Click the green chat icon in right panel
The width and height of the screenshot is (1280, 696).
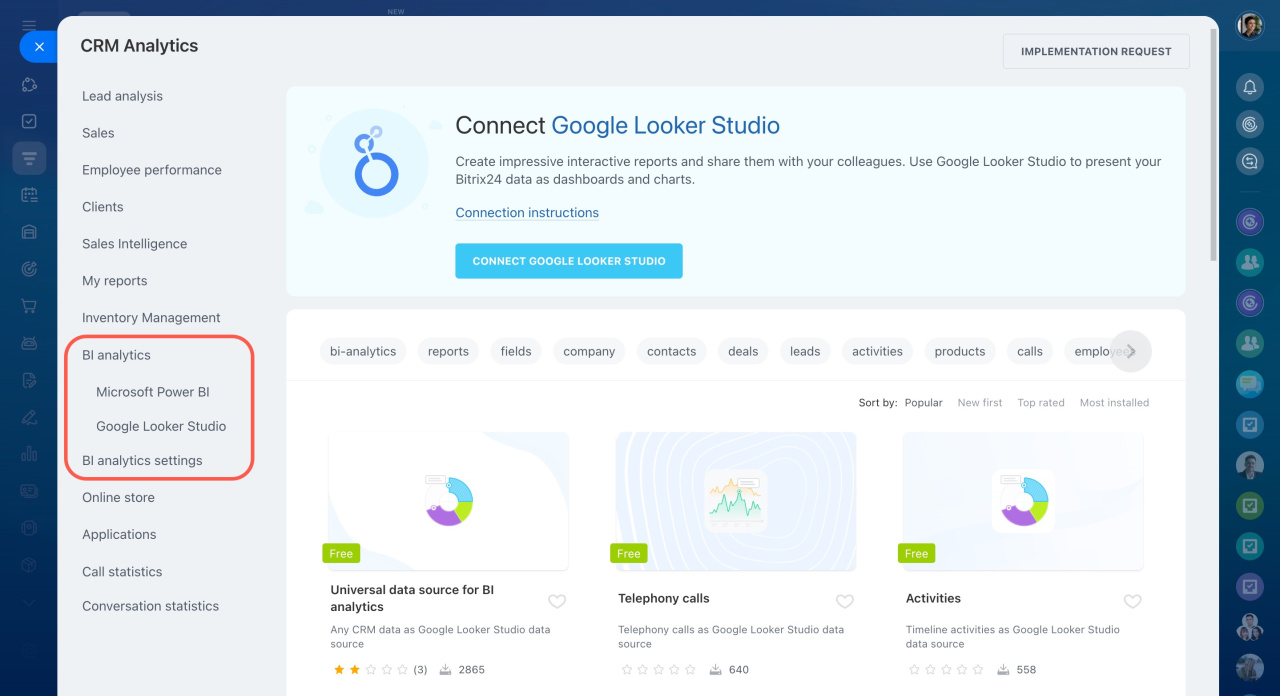click(x=1249, y=382)
